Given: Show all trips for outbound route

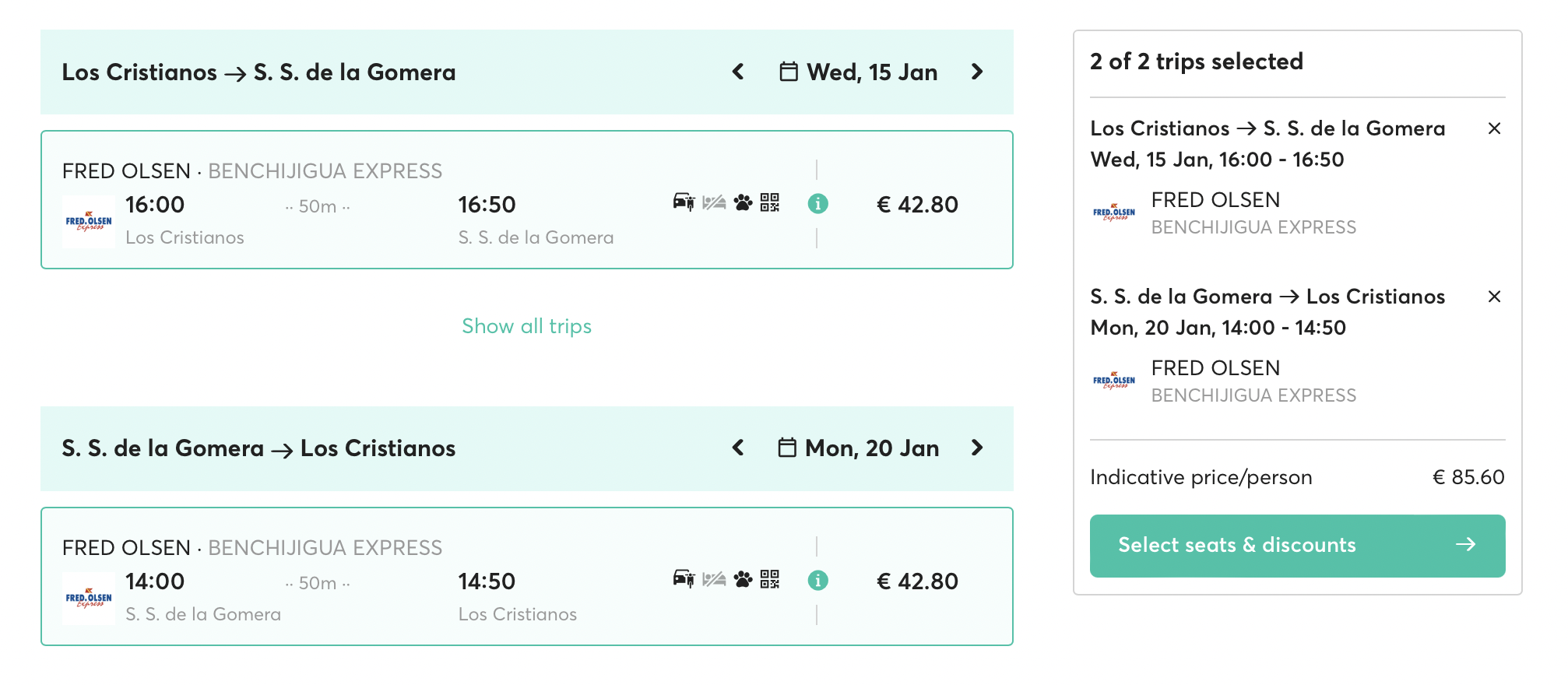Looking at the screenshot, I should pos(526,326).
